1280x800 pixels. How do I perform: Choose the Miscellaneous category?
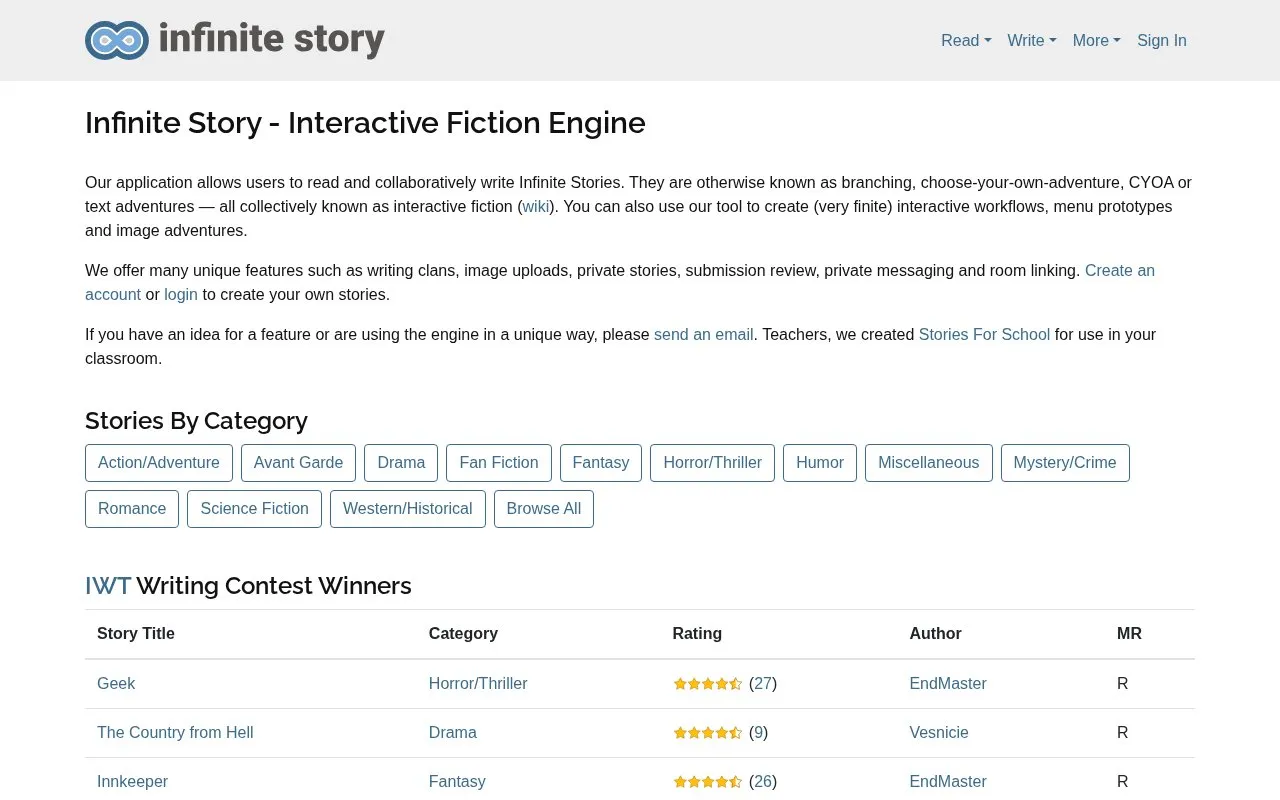click(929, 463)
